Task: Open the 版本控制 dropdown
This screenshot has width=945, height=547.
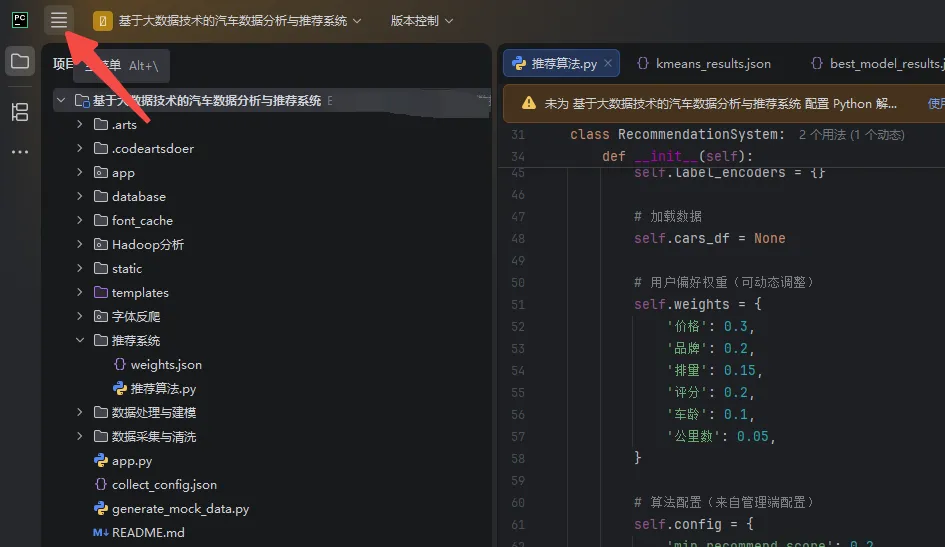Action: [x=421, y=21]
